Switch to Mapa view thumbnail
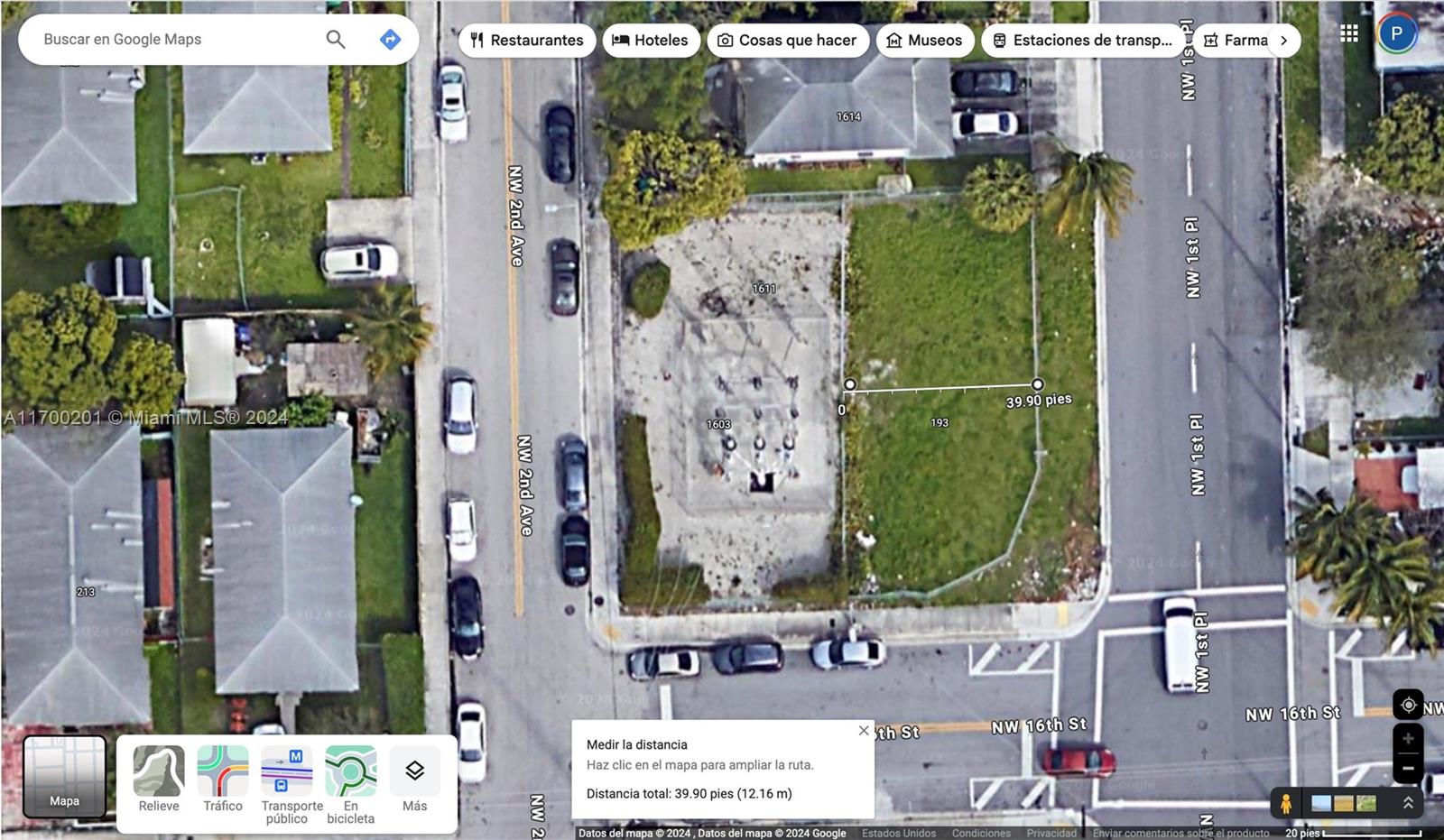 (64, 777)
